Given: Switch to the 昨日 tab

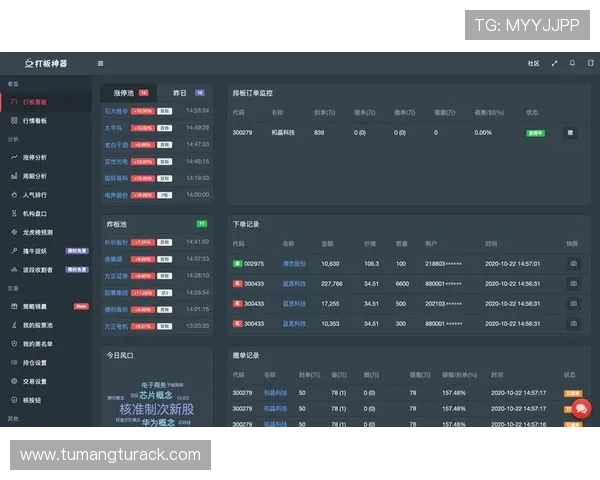Looking at the screenshot, I should [x=181, y=92].
